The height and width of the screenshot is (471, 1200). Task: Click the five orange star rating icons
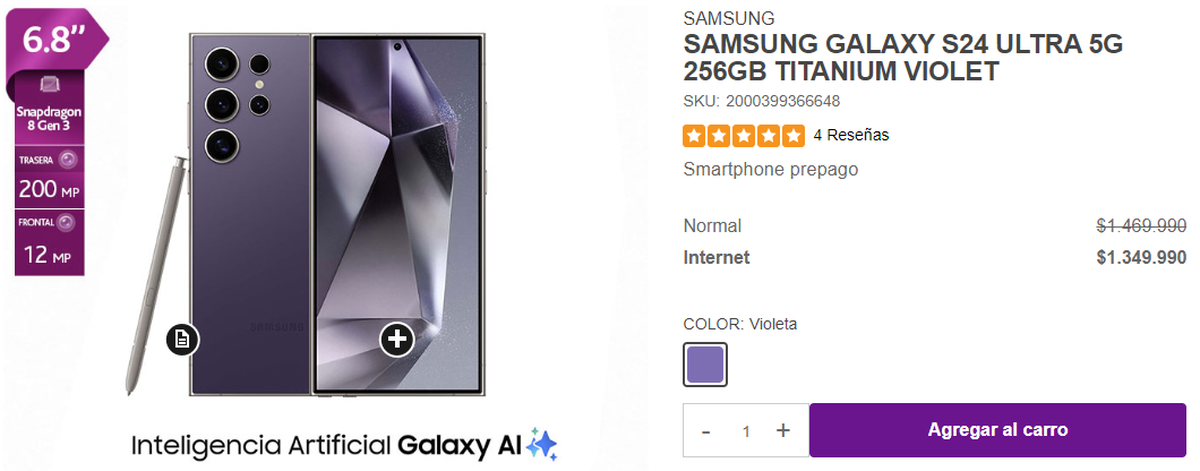pyautogui.click(x=744, y=135)
